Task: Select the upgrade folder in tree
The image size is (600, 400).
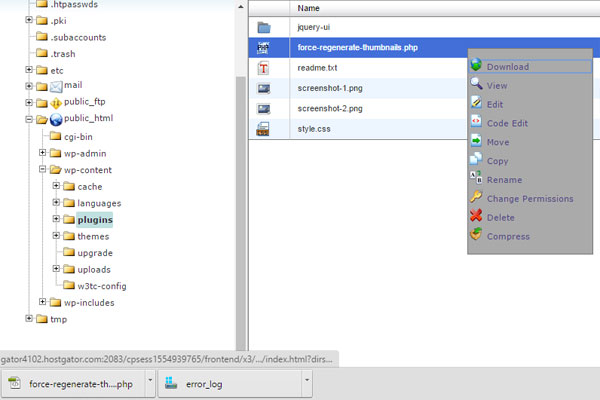Action: pos(95,253)
